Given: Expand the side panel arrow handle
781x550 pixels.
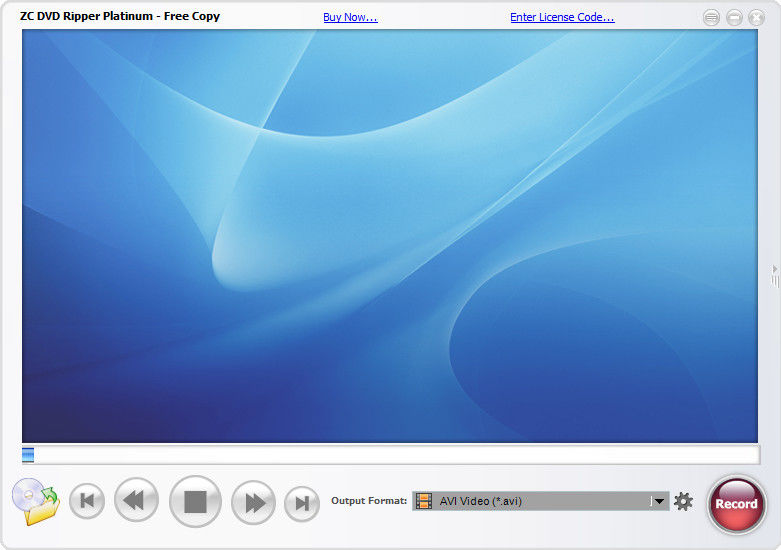Looking at the screenshot, I should (x=775, y=275).
